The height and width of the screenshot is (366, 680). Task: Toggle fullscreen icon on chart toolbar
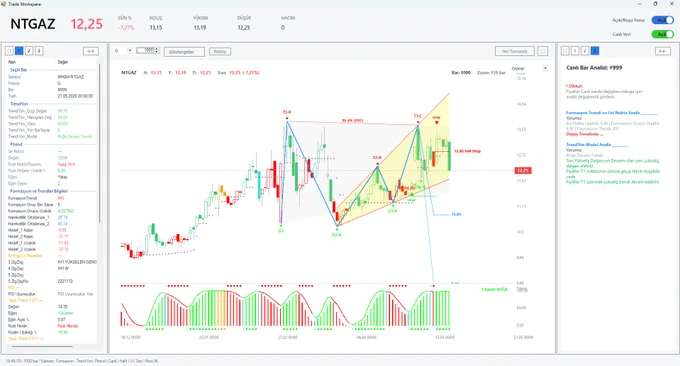tap(543, 51)
